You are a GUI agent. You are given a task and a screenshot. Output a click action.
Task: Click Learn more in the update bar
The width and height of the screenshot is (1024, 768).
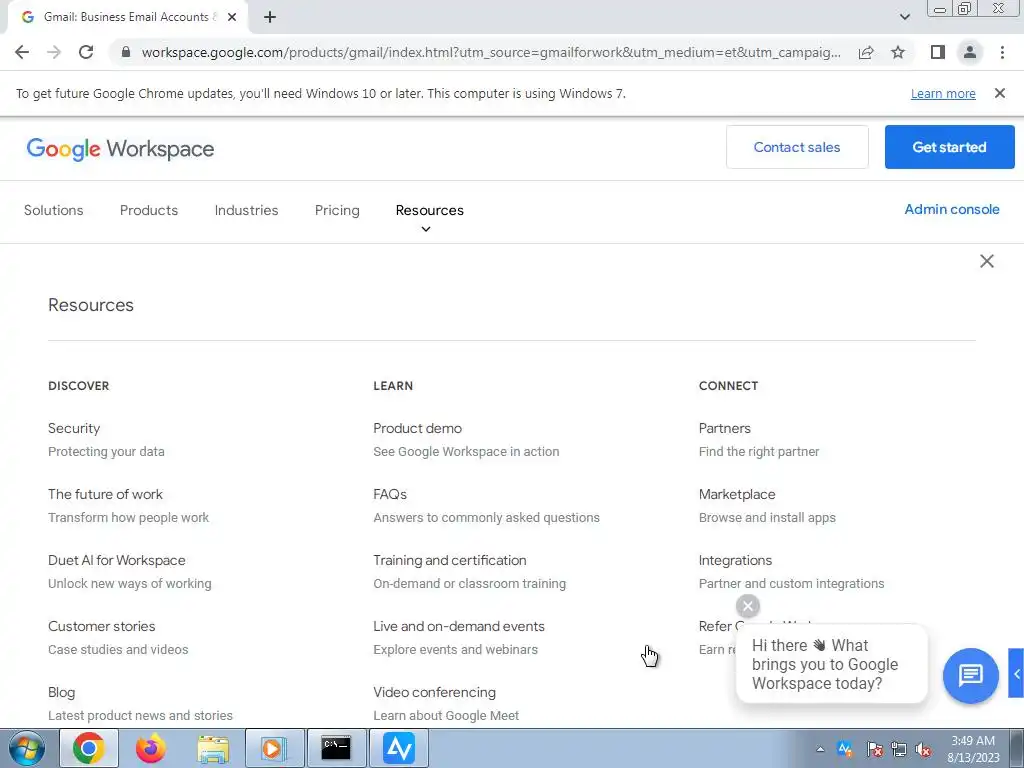coord(943,93)
